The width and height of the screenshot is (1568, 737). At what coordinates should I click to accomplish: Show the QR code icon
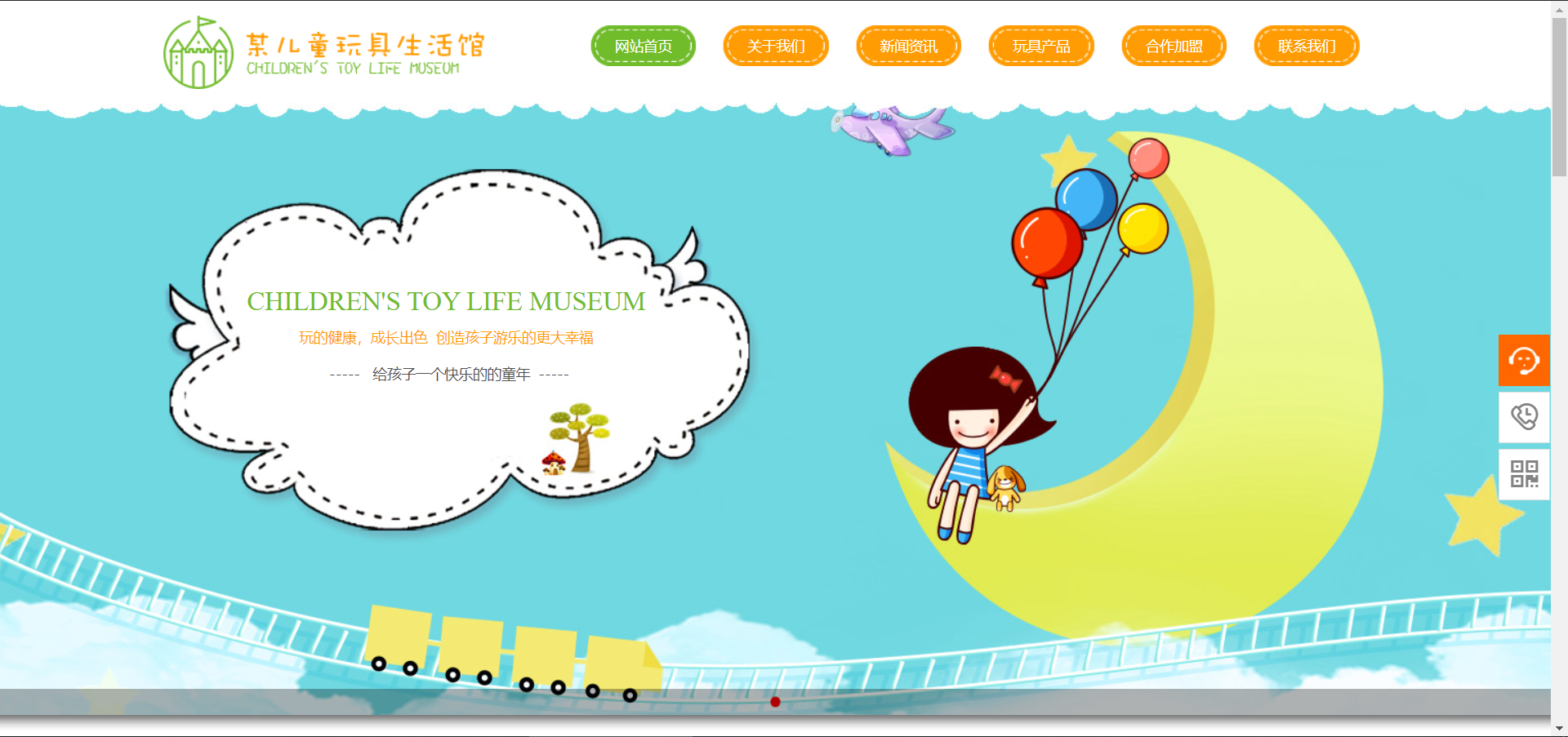click(1523, 474)
